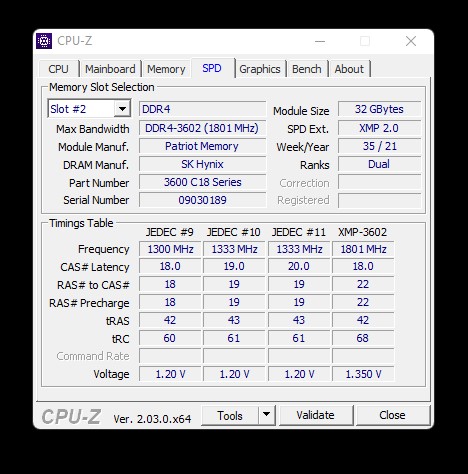Screen dimensions: 468x474
Task: Click the Validate button
Action: pos(315,415)
